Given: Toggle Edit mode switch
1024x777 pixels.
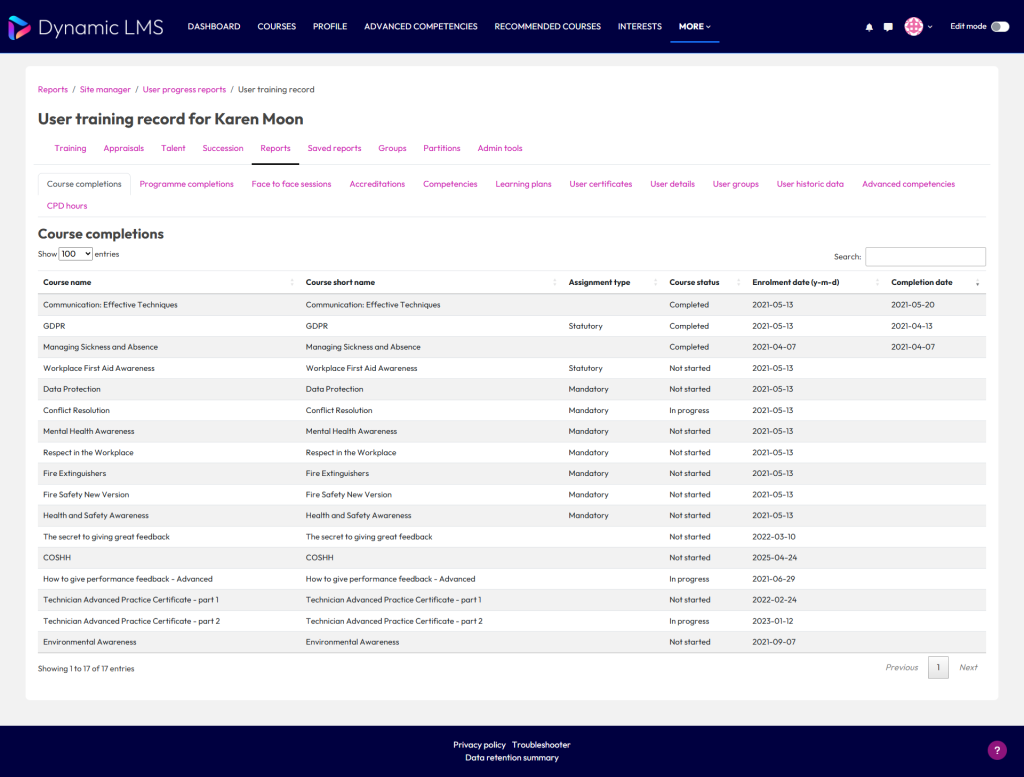Looking at the screenshot, I should [1000, 27].
